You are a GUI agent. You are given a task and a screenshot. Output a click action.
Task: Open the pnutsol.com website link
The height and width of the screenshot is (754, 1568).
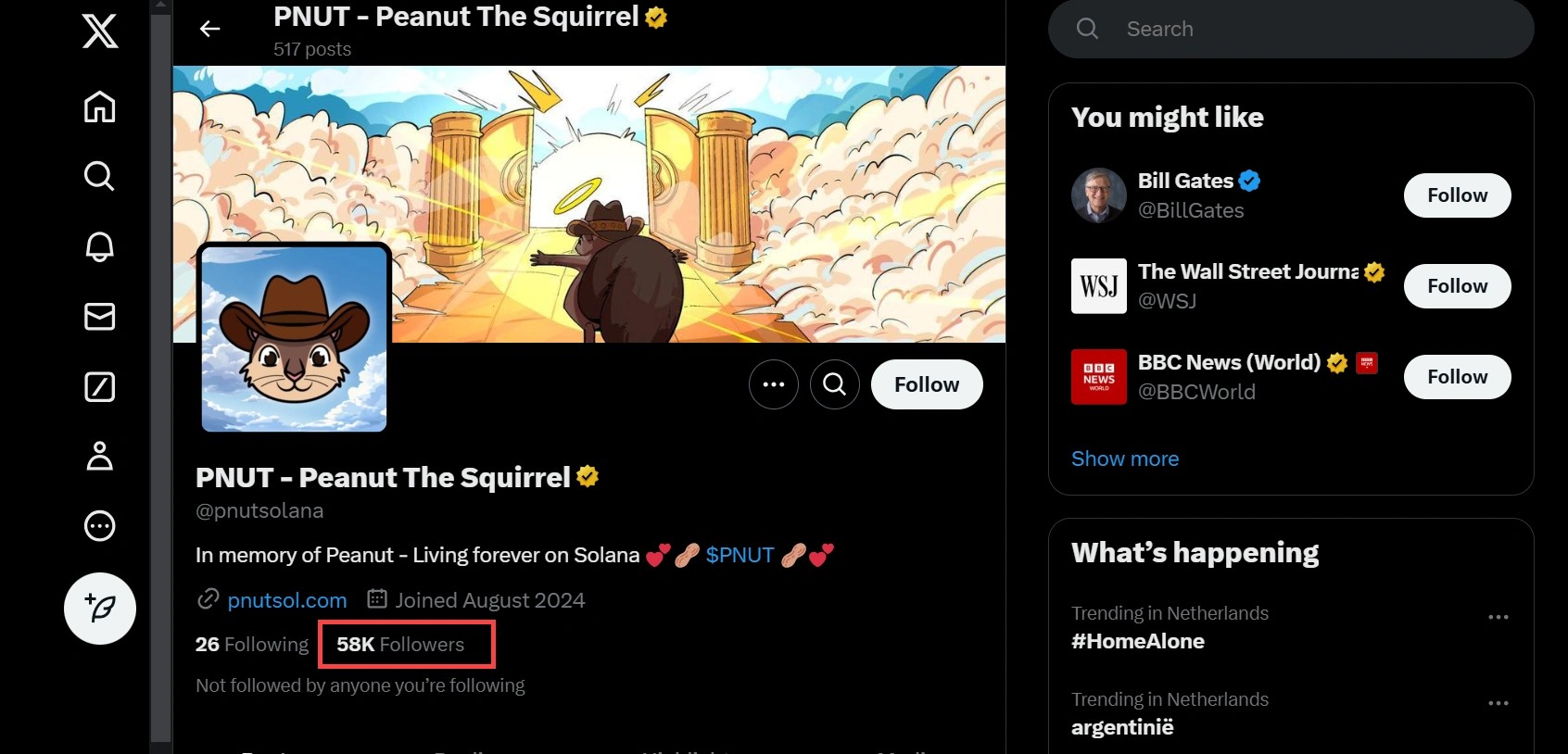click(287, 600)
